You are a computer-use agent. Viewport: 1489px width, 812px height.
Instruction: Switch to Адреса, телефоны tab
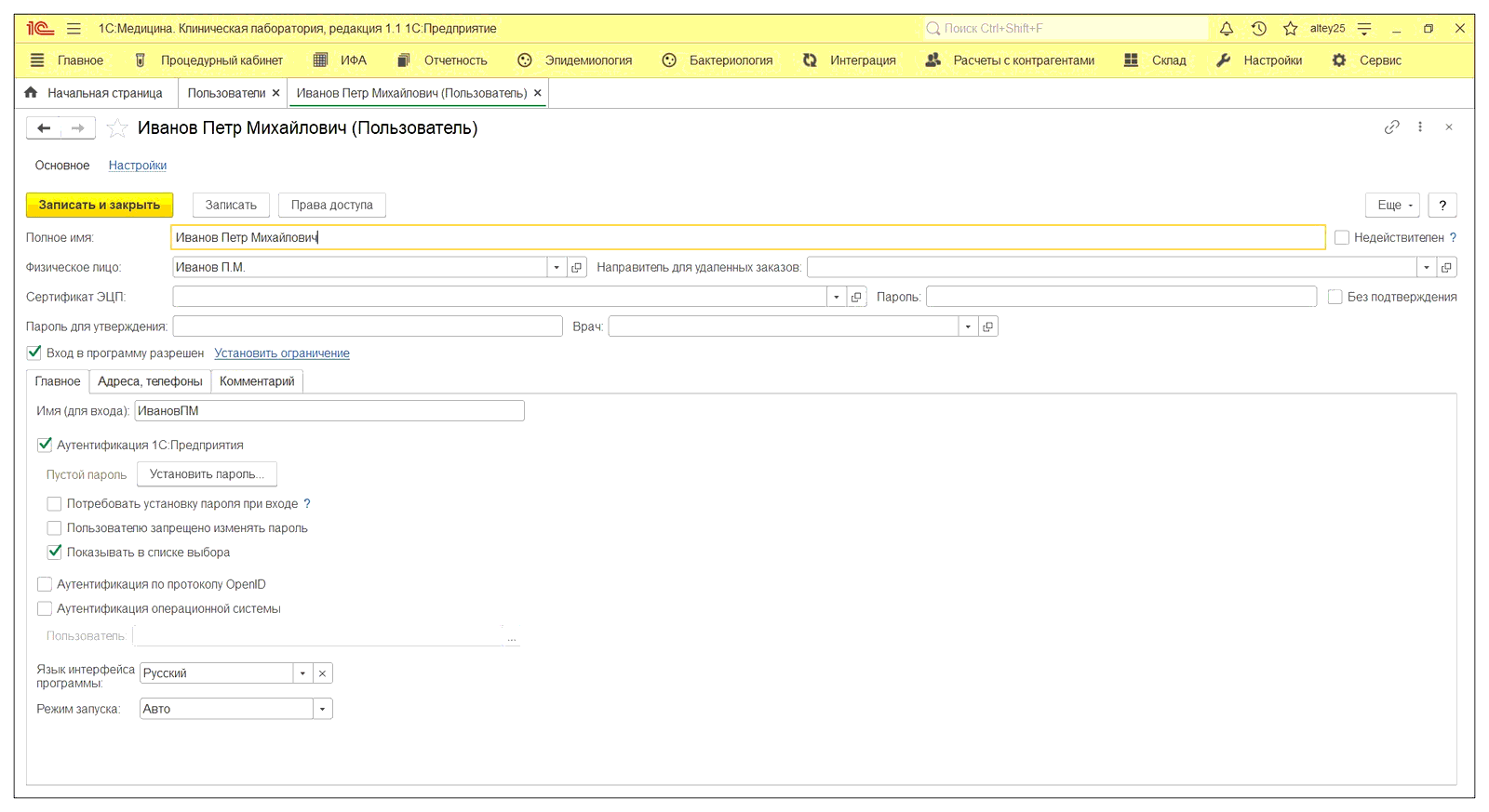150,381
